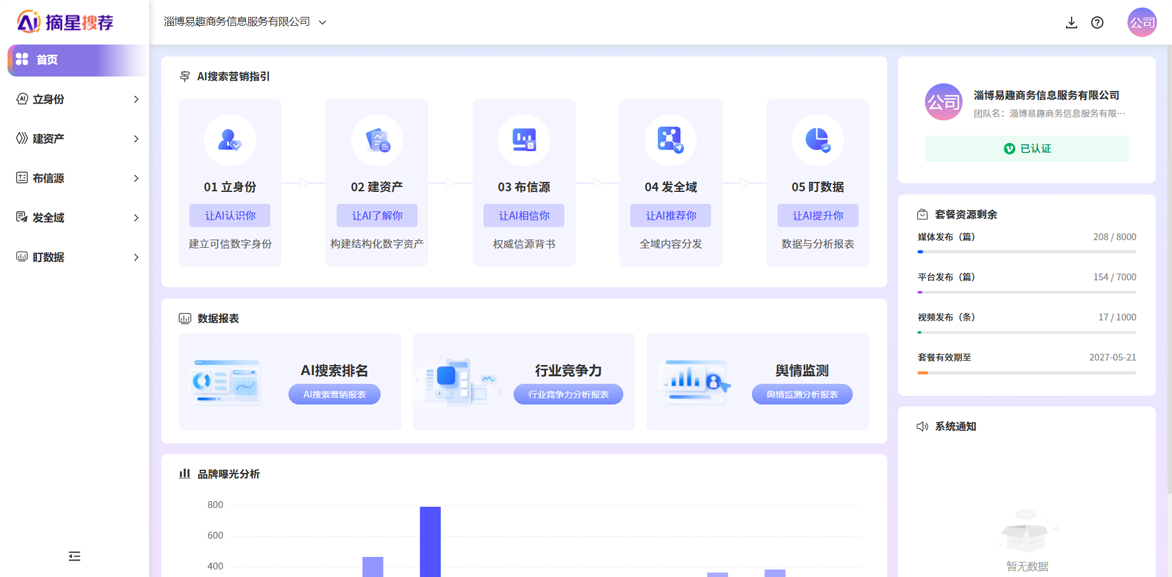Click the 154 / 7000 value

coord(1114,277)
